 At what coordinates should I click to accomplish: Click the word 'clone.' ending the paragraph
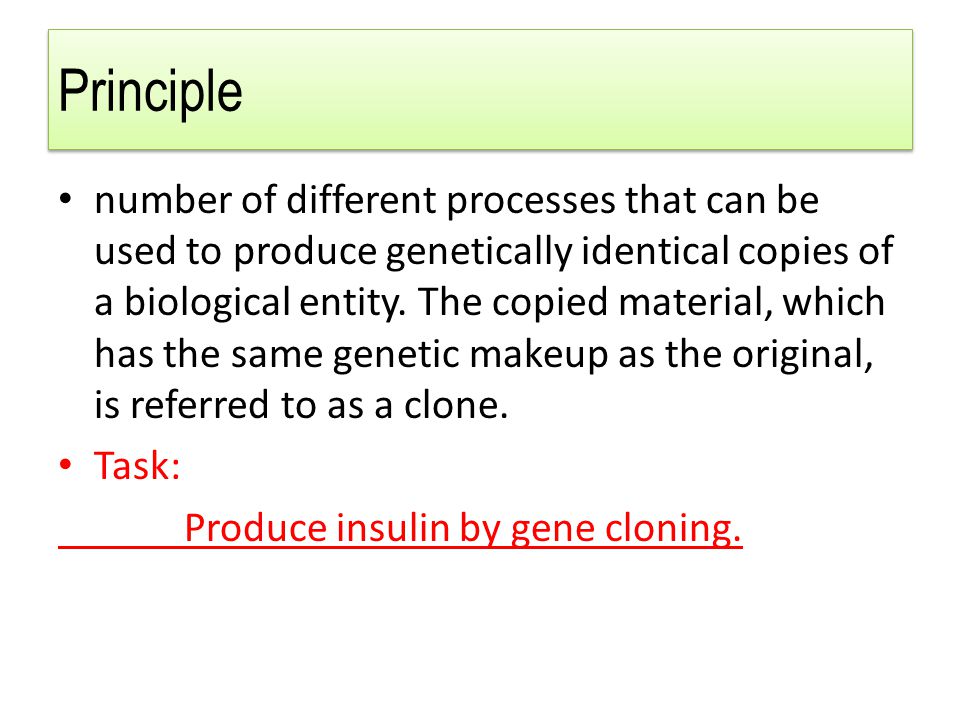(x=456, y=405)
